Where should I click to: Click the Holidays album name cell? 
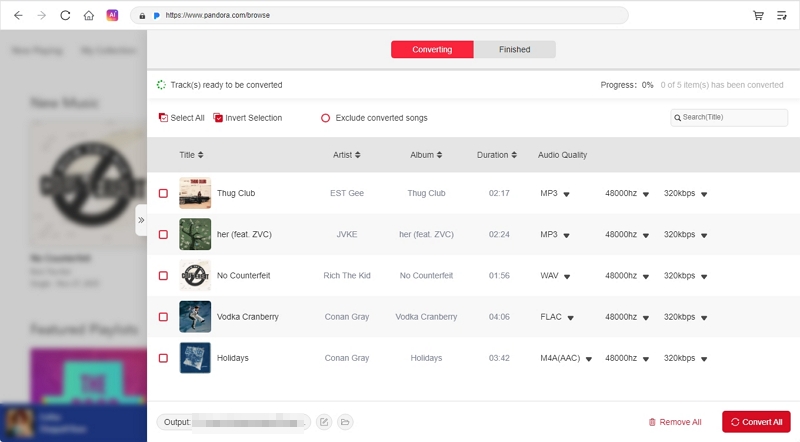pos(427,358)
